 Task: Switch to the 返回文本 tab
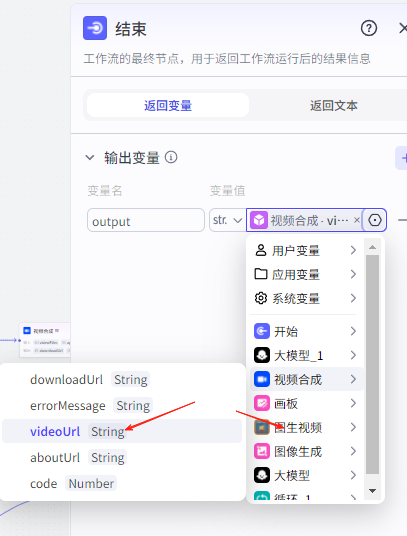pos(334,106)
